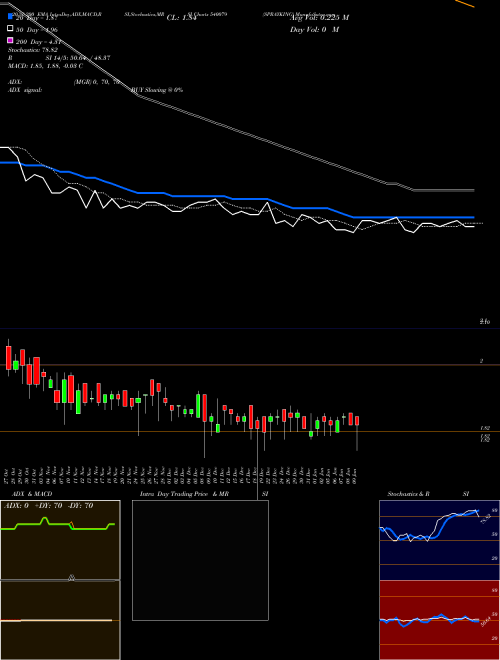This screenshot has height=660, width=500.
Task: Click the blue 20 Day legend swatch
Action: click(x=10, y=17)
